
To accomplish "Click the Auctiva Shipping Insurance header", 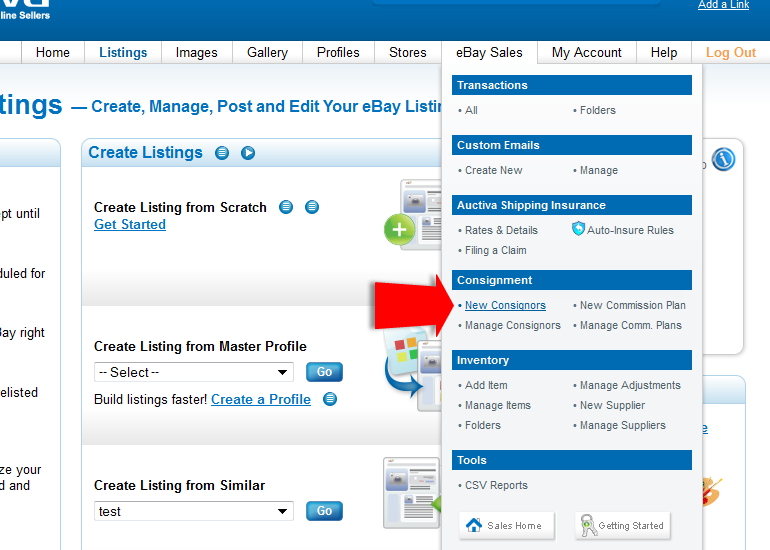I will point(572,205).
